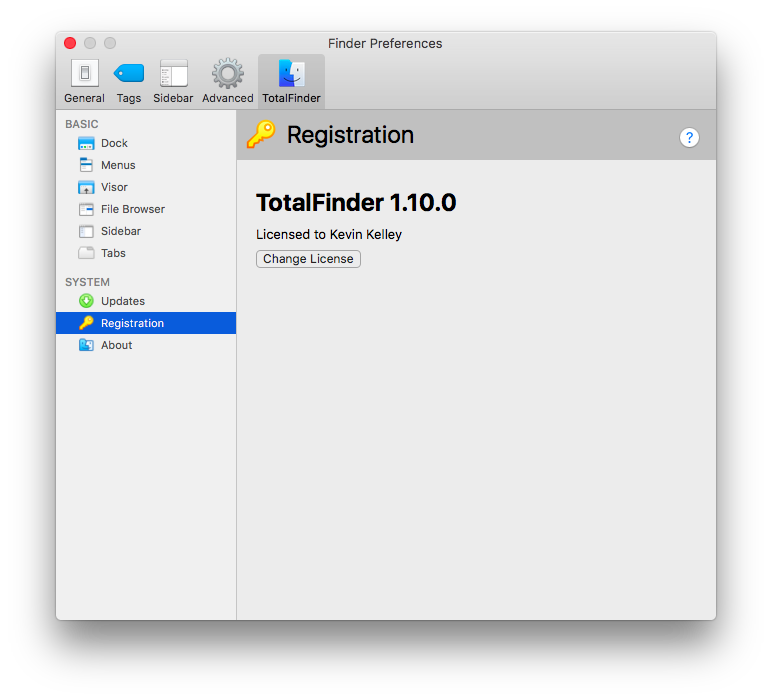The height and width of the screenshot is (700, 772).
Task: Click the SYSTEM section header
Action: click(87, 282)
